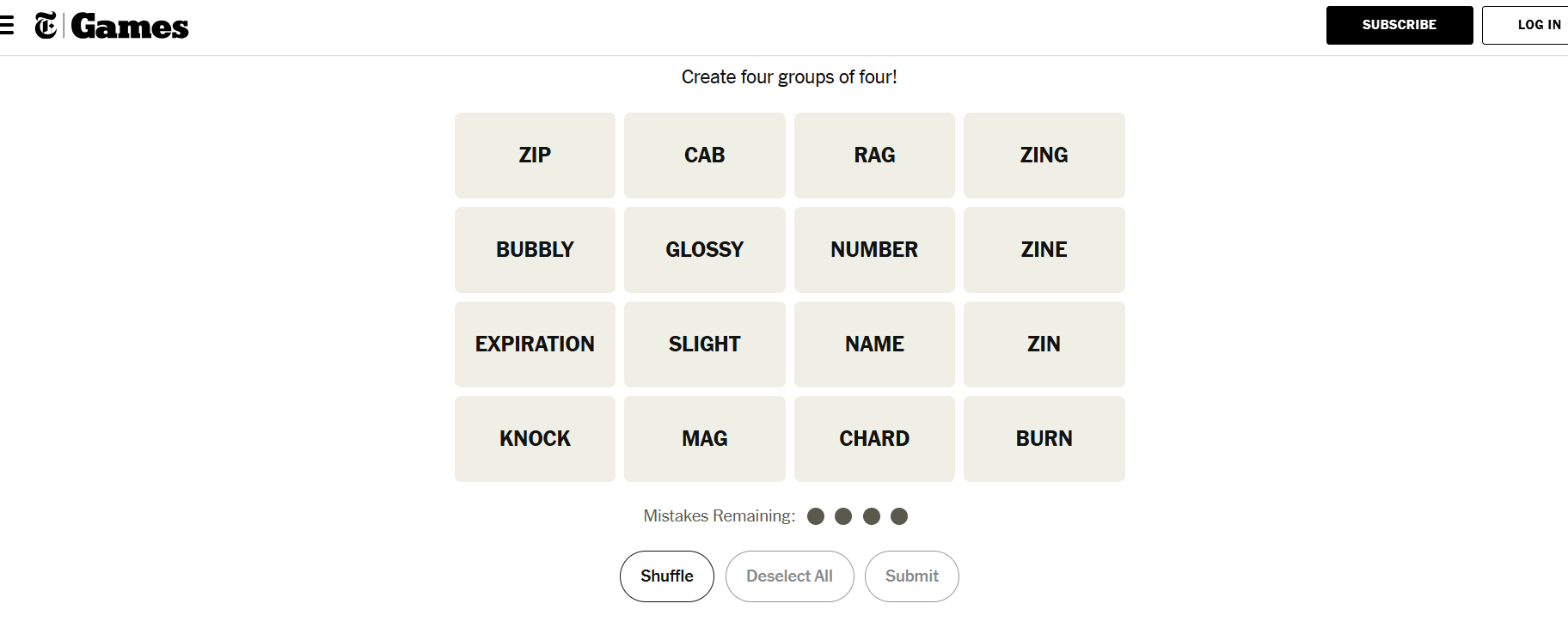Select the ZIP word tile
1568x634 pixels.
(535, 155)
